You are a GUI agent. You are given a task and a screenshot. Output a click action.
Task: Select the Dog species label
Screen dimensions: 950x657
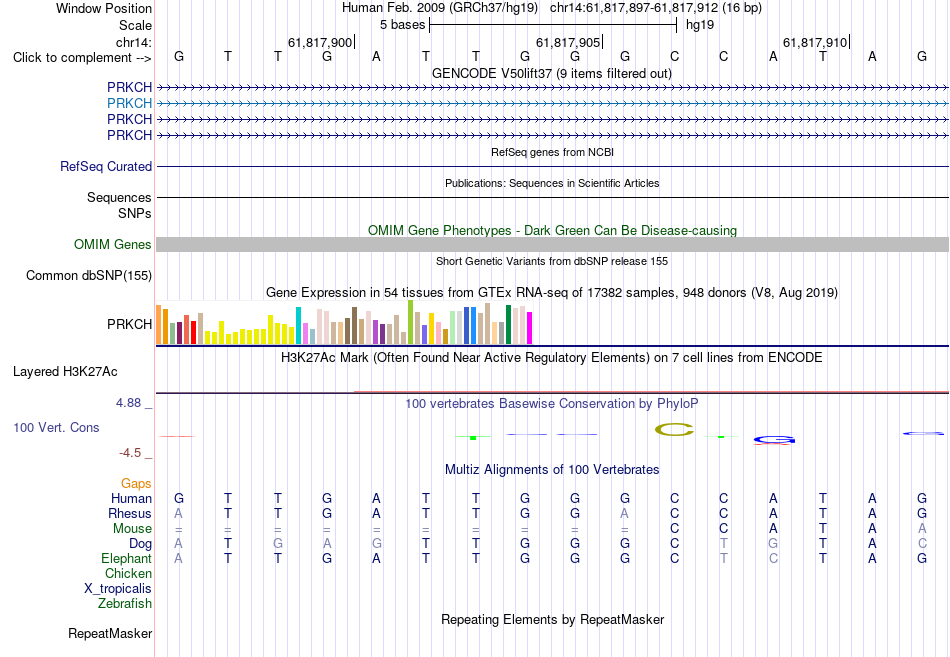point(140,544)
